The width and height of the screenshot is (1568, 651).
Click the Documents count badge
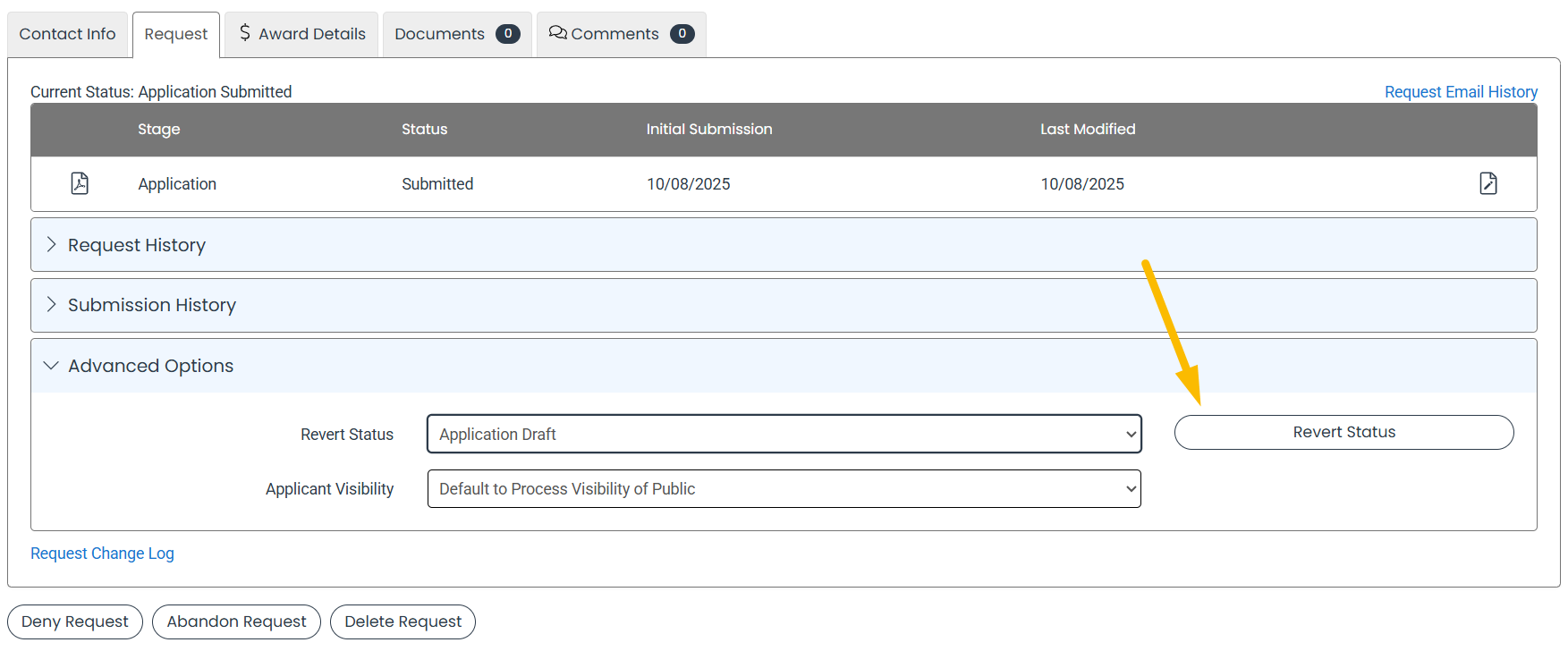507,34
